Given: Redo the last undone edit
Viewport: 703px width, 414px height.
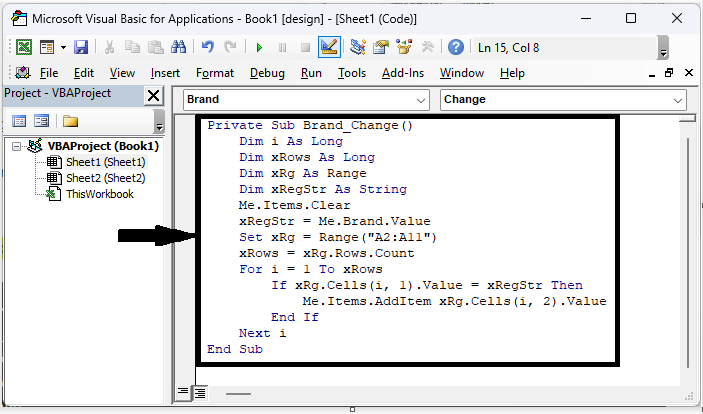Looking at the screenshot, I should point(230,47).
